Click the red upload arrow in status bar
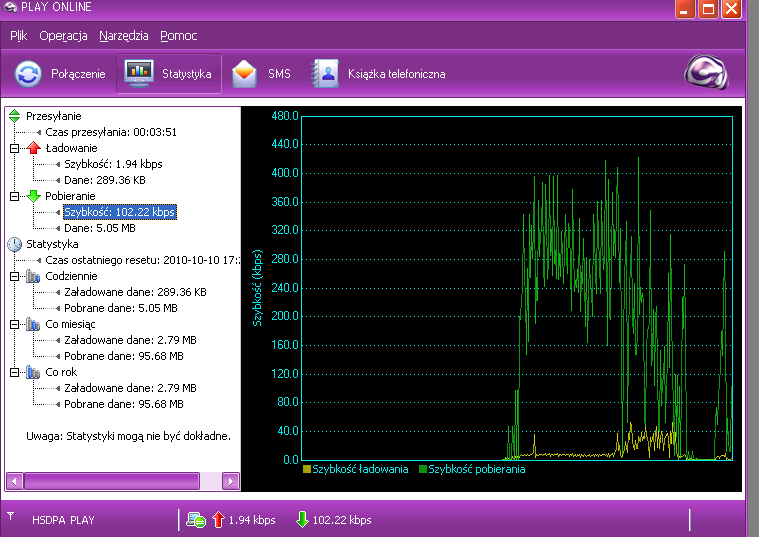This screenshot has width=759, height=537. (x=218, y=520)
